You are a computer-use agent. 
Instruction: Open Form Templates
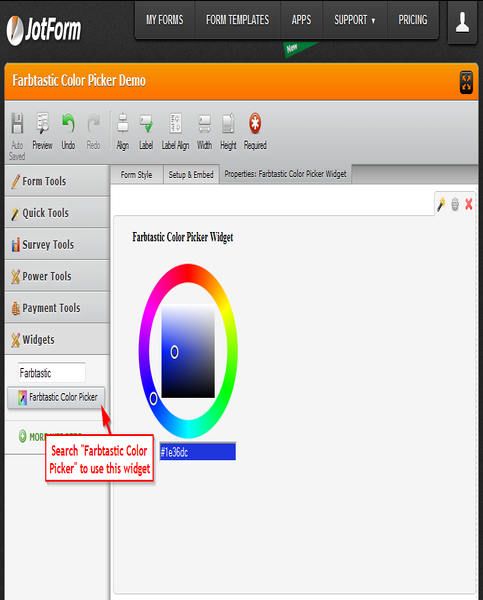237,20
